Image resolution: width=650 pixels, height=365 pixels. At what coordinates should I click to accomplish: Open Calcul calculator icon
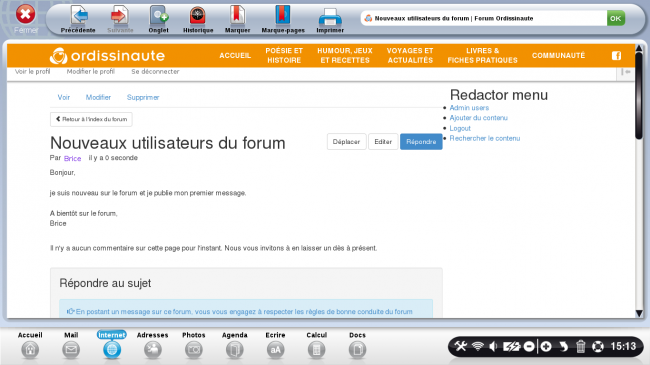coord(316,350)
